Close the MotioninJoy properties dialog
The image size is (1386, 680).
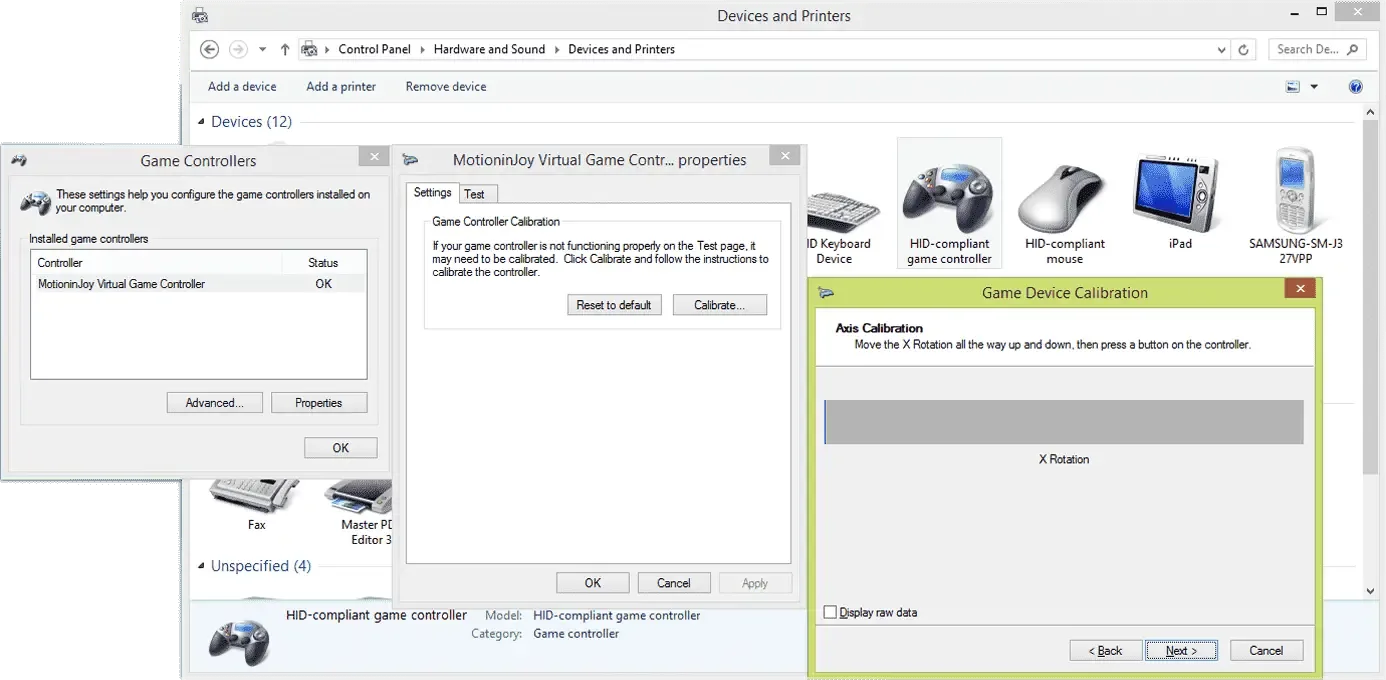pyautogui.click(x=786, y=156)
